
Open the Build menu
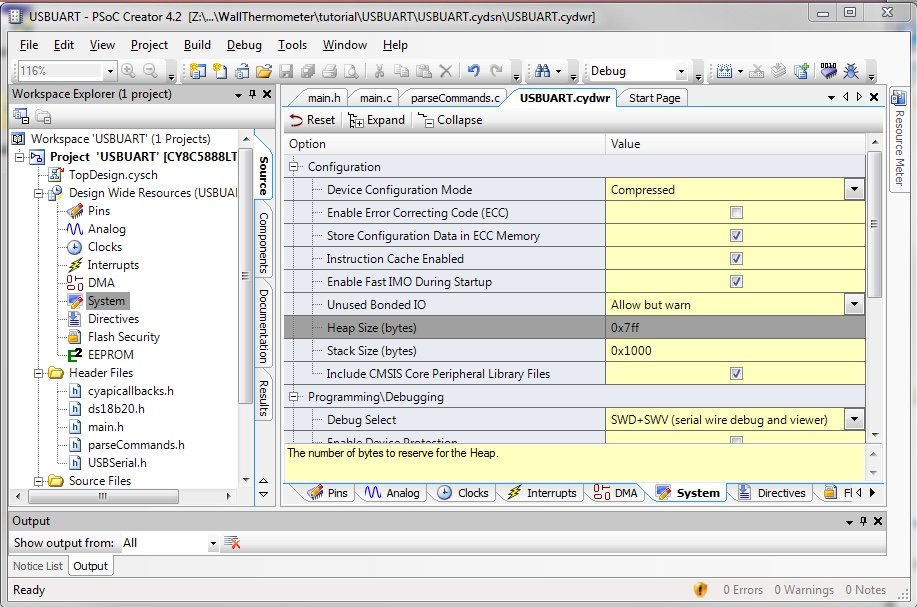tap(197, 45)
